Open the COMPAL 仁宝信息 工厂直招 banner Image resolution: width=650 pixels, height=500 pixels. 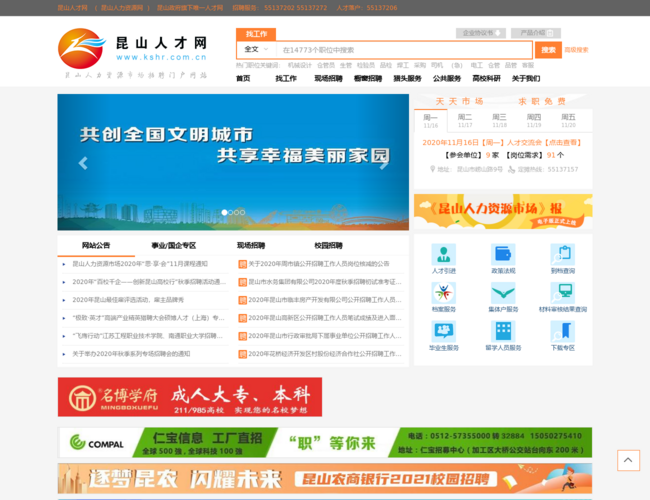click(325, 442)
